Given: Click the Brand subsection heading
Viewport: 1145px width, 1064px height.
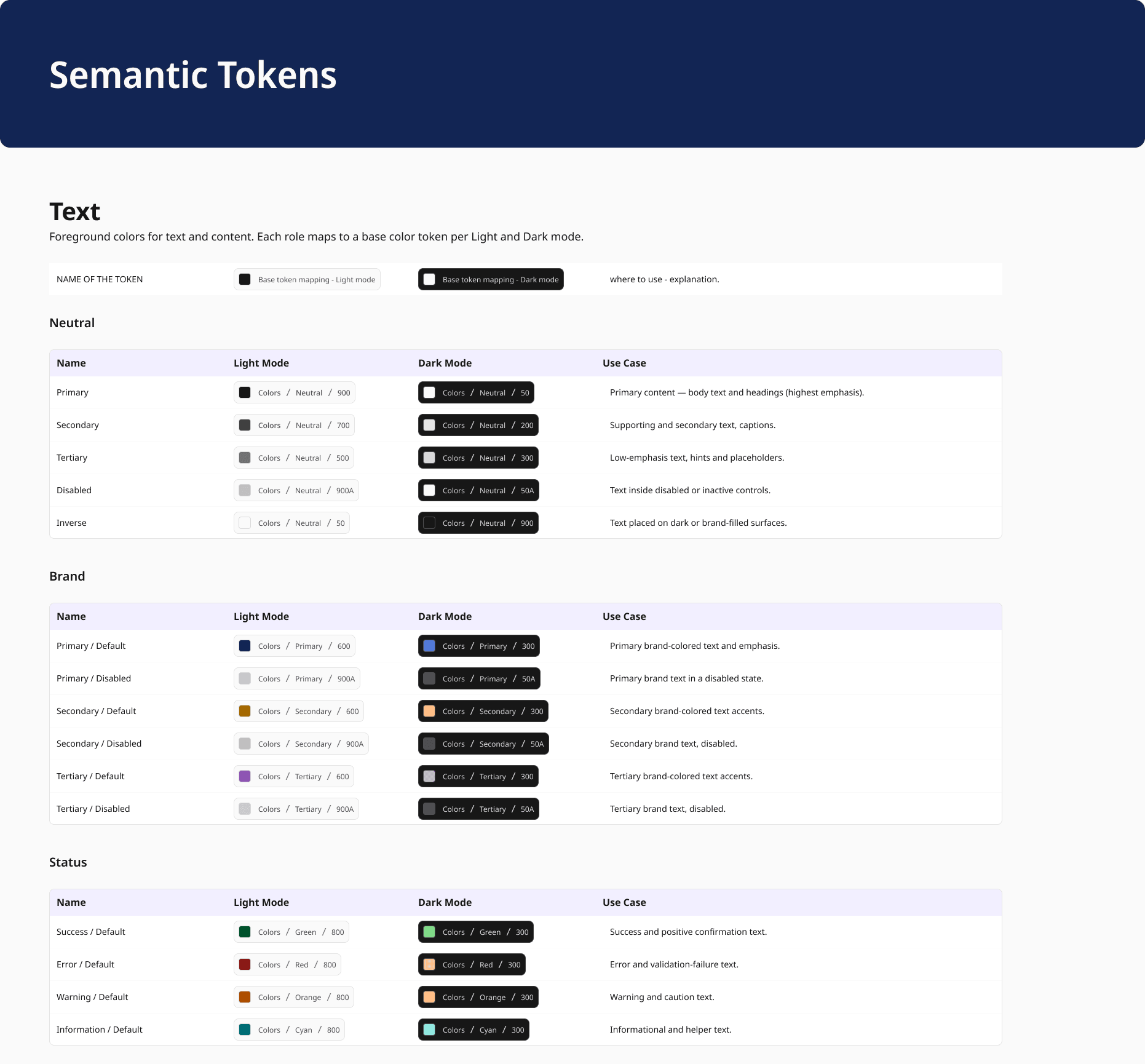Looking at the screenshot, I should (67, 576).
